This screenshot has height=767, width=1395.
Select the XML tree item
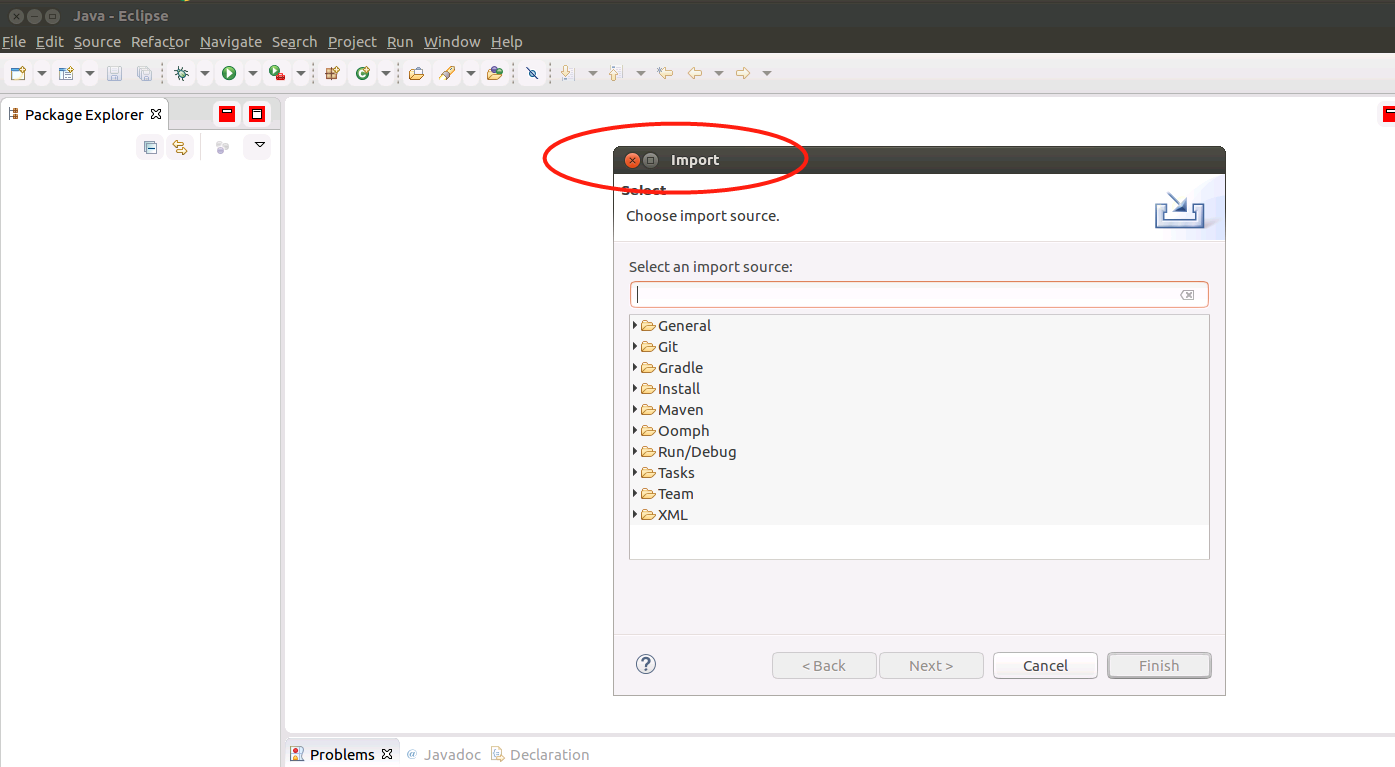point(673,515)
